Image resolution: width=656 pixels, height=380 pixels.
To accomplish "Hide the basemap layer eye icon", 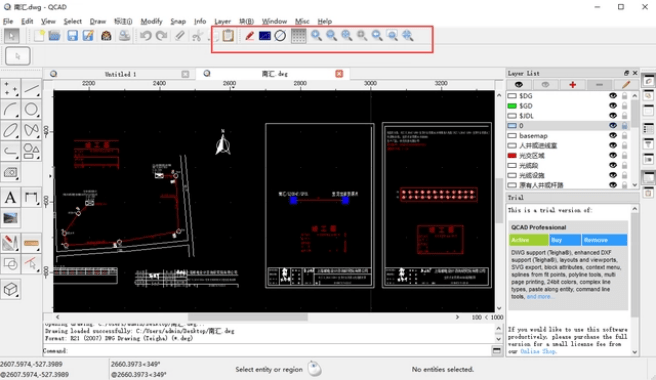I will pyautogui.click(x=613, y=136).
